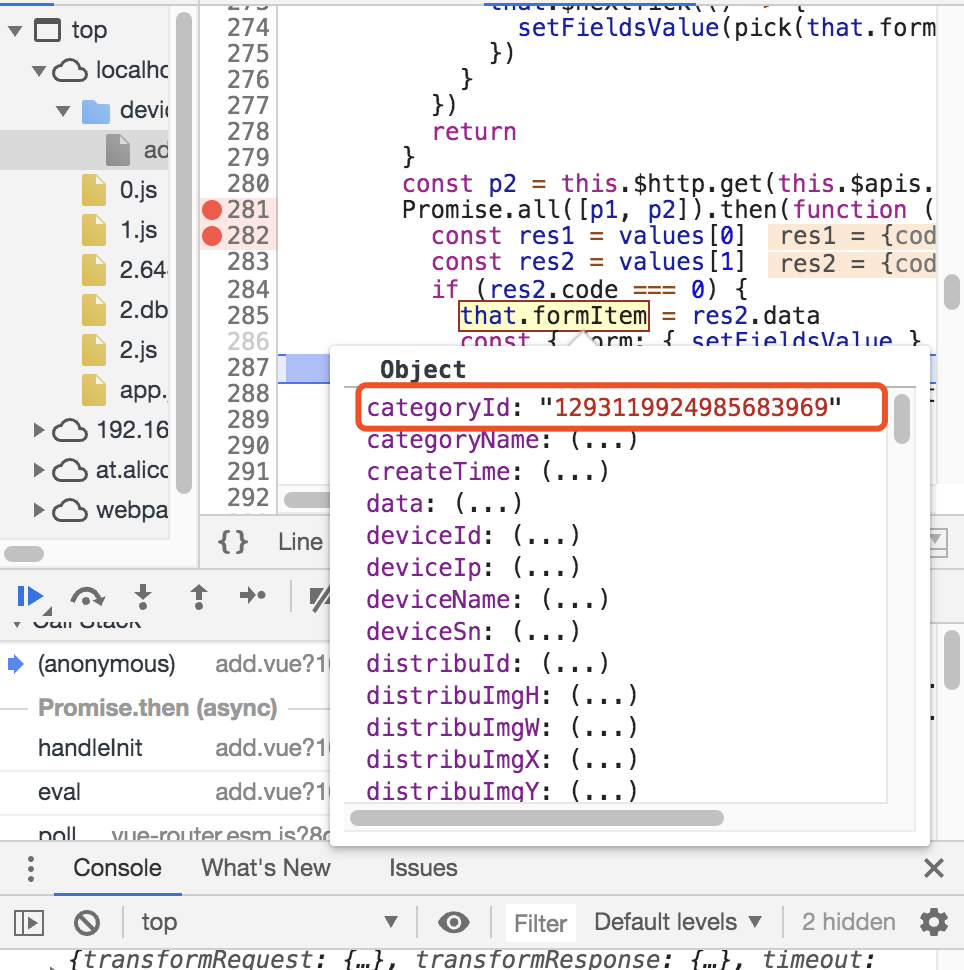The image size is (964, 970).
Task: Step into the next function call
Action: 142,595
